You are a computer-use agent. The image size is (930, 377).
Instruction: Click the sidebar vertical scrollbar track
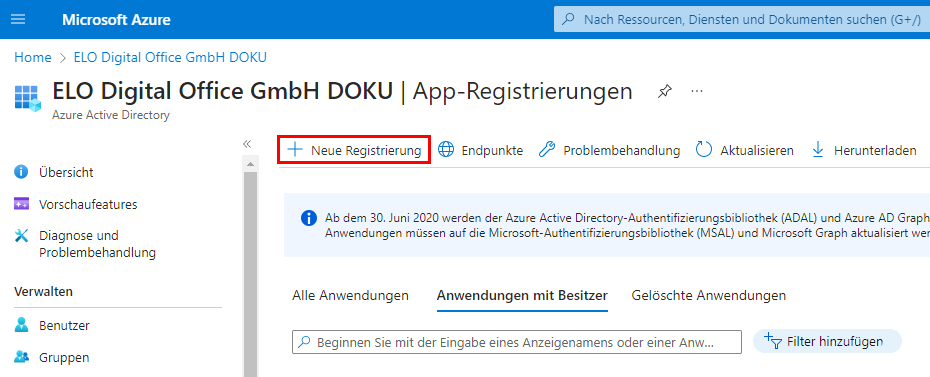250,273
